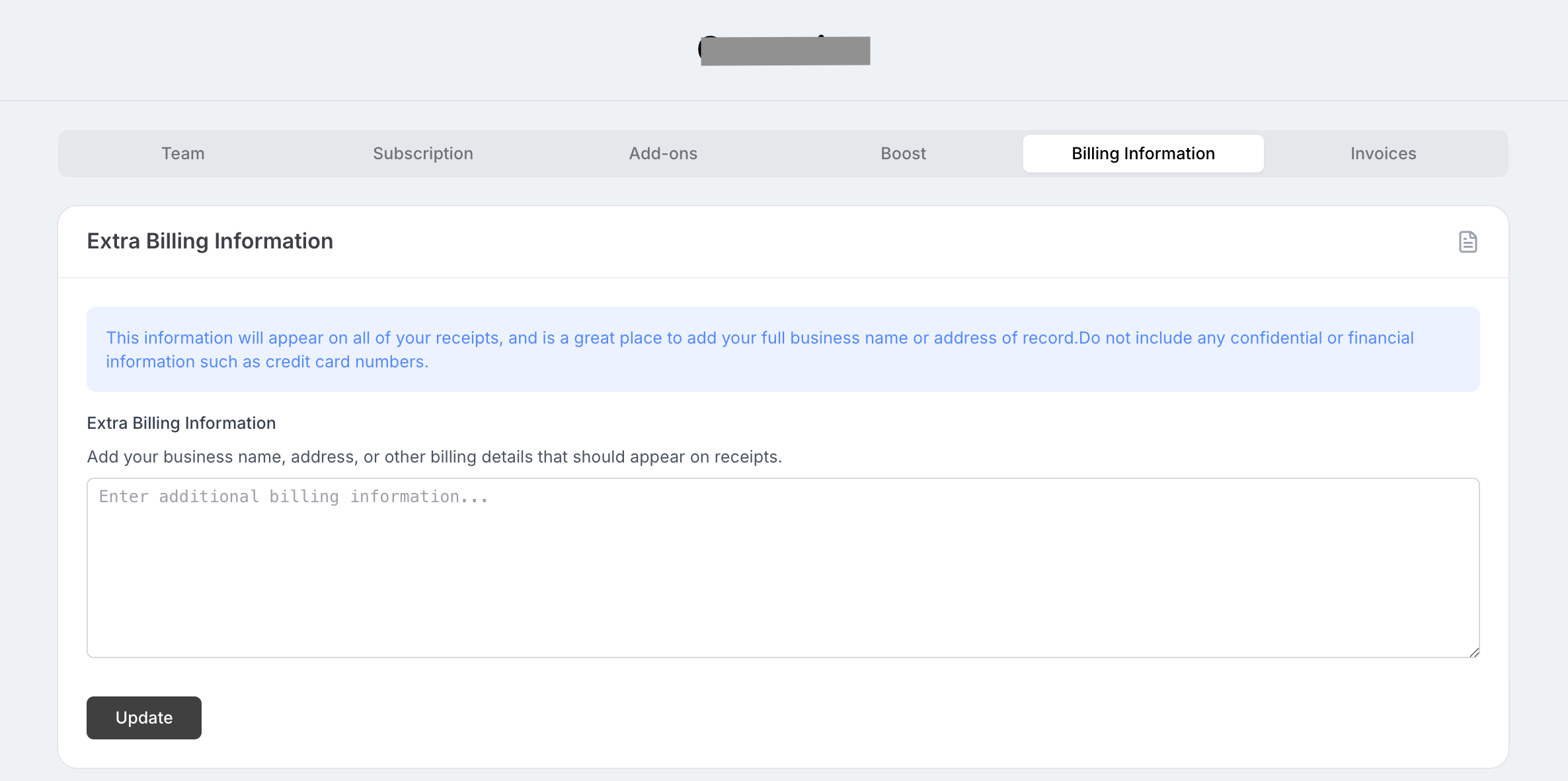Image resolution: width=1568 pixels, height=781 pixels.
Task: Click the Extra Billing Information card heading
Action: 210,241
